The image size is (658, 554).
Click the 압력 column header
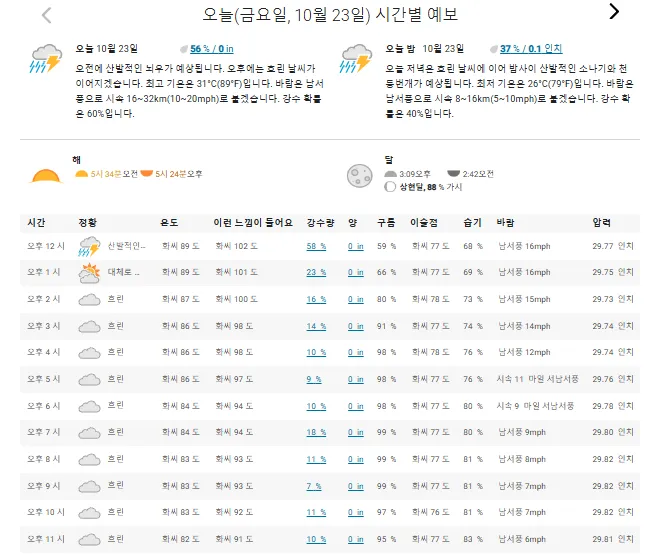[x=601, y=222]
